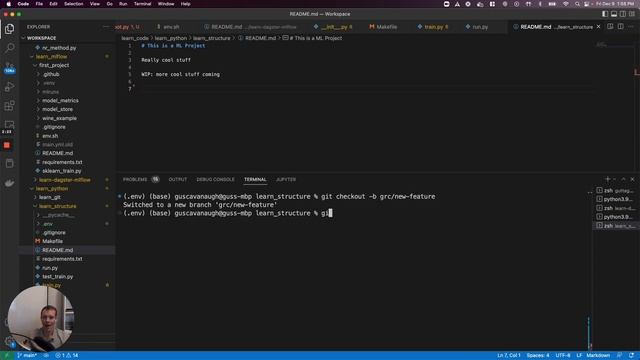Open the Extensions view in activity bar
This screenshot has width=640, height=360.
click(9, 106)
